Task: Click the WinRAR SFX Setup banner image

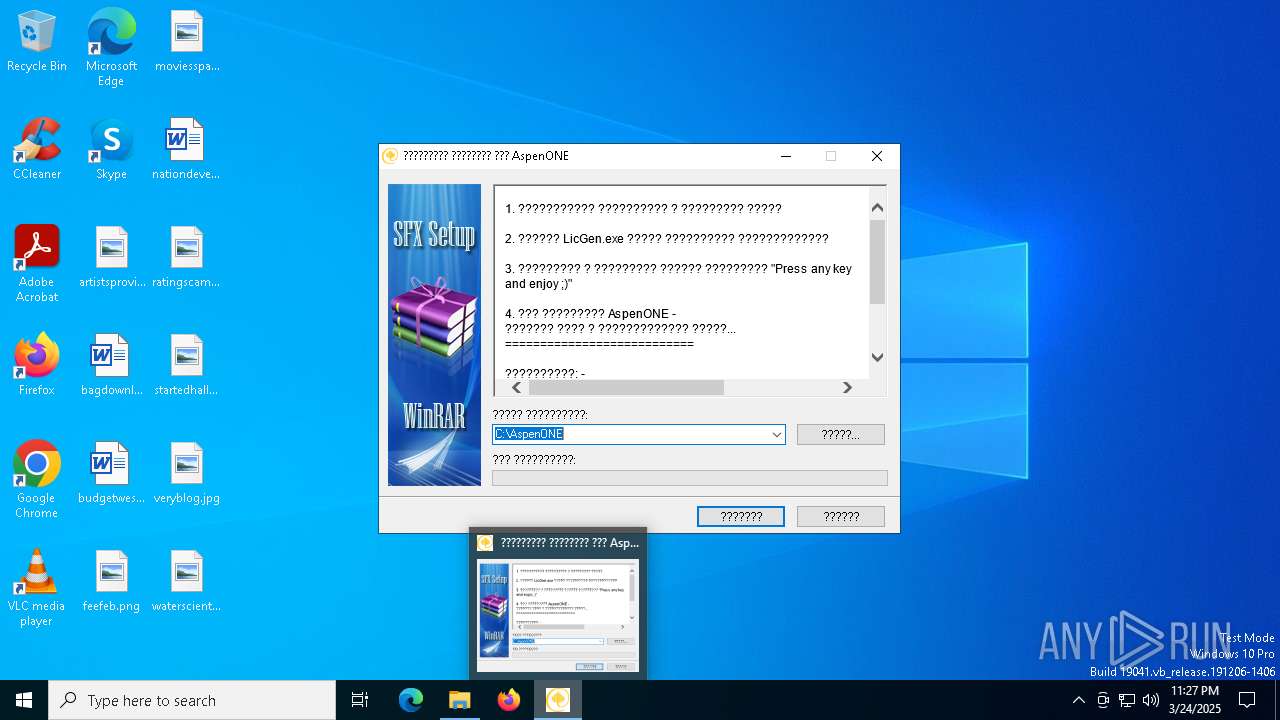Action: tap(434, 335)
